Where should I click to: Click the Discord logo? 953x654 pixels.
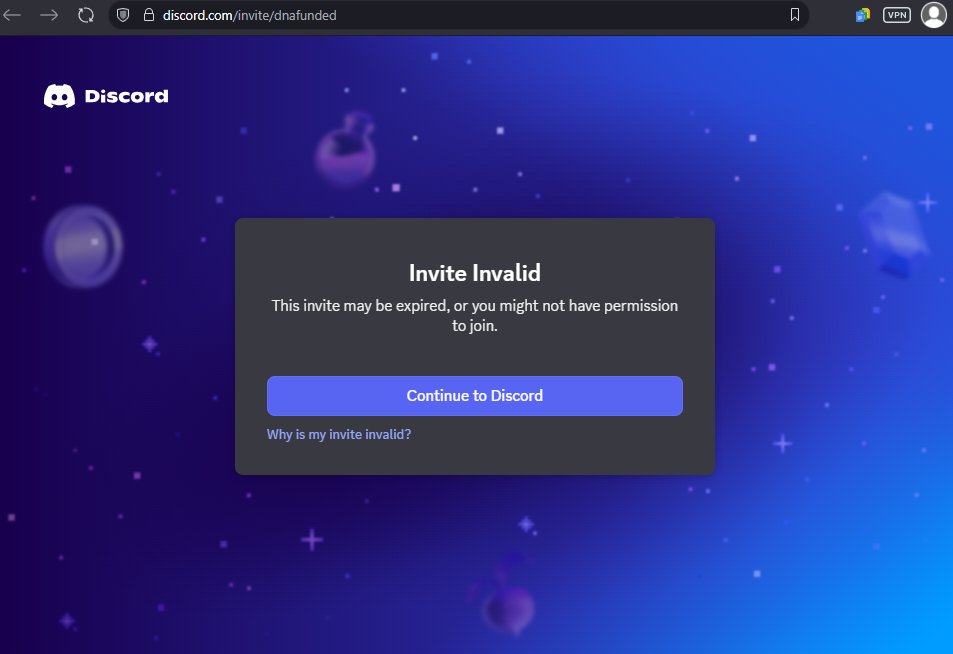pyautogui.click(x=106, y=96)
